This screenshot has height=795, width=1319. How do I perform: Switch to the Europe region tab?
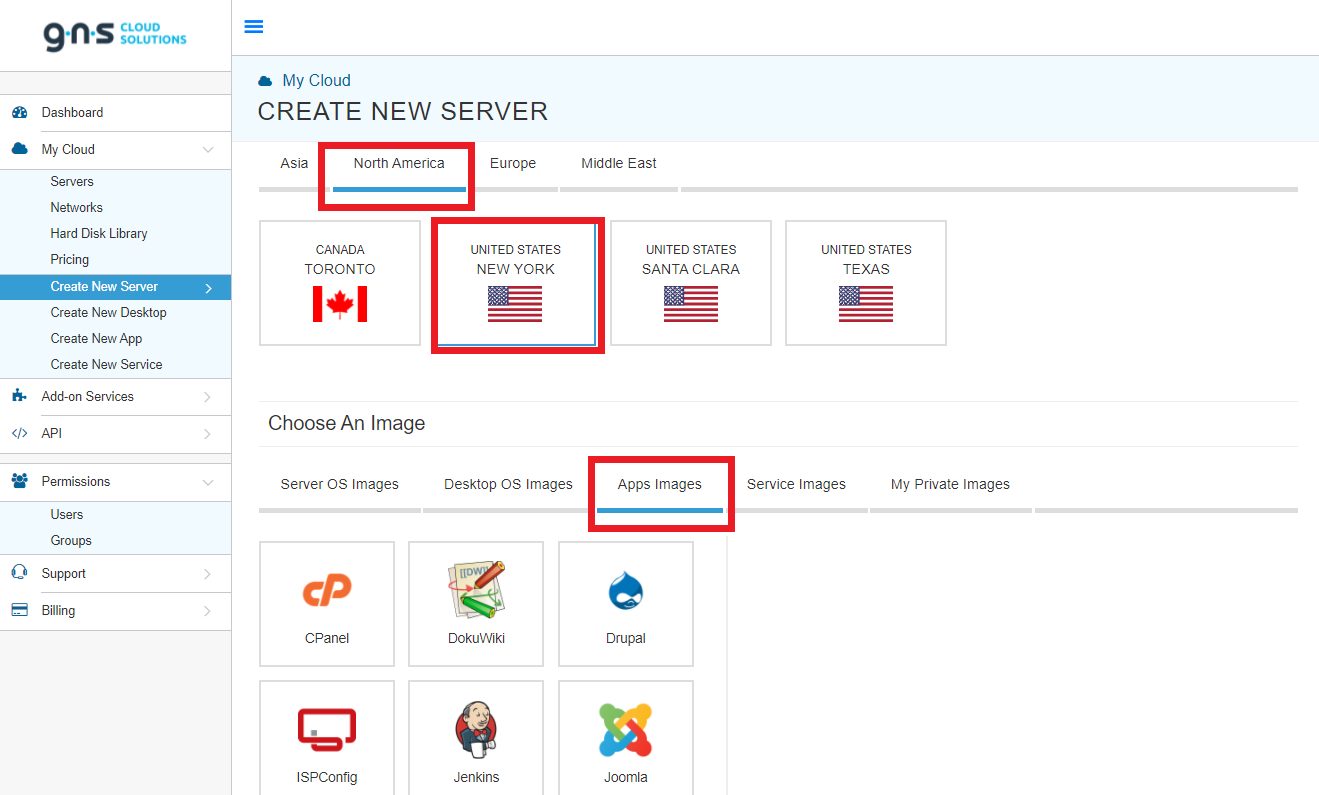point(513,163)
